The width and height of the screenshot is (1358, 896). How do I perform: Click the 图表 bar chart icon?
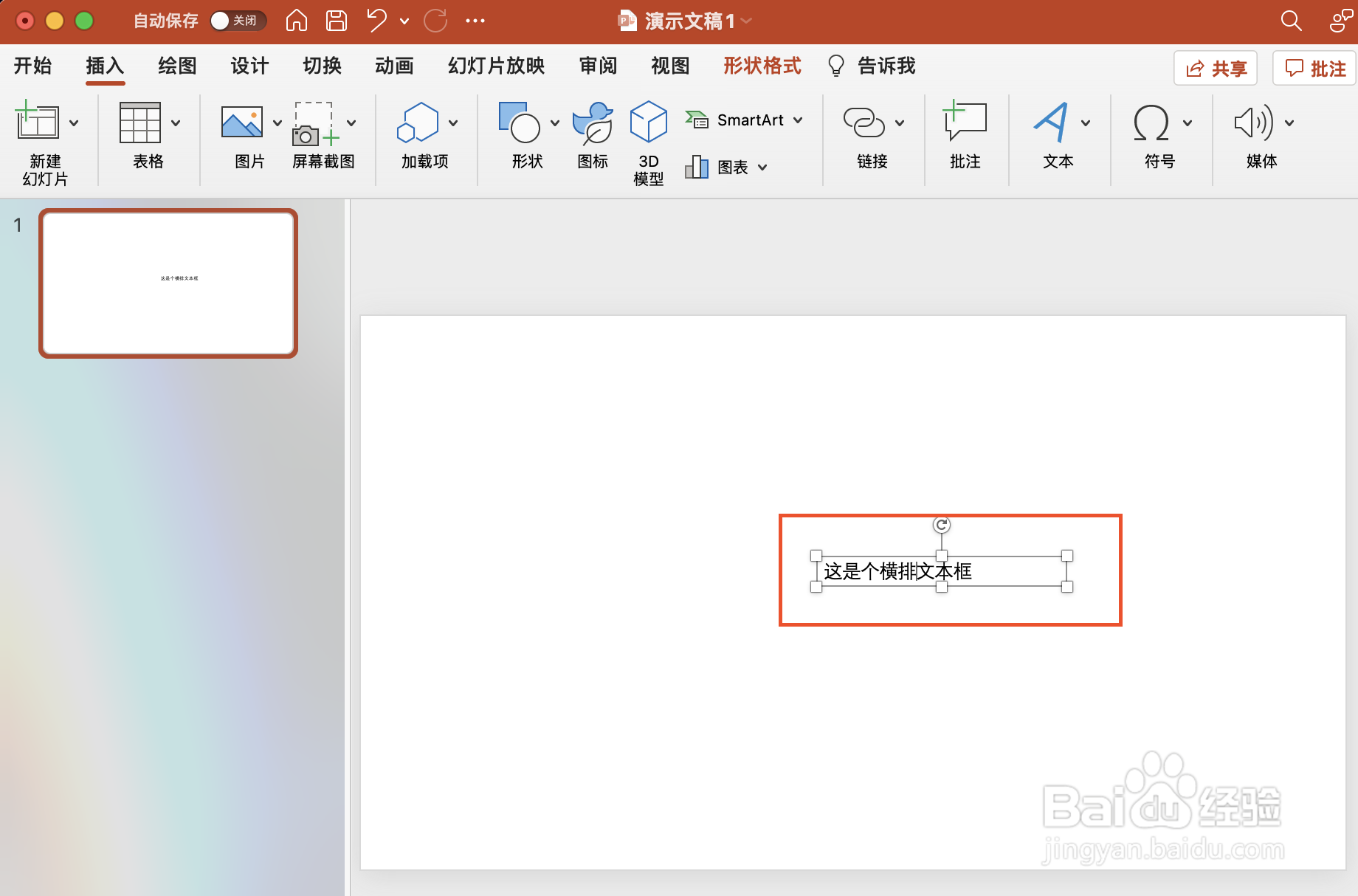(697, 167)
